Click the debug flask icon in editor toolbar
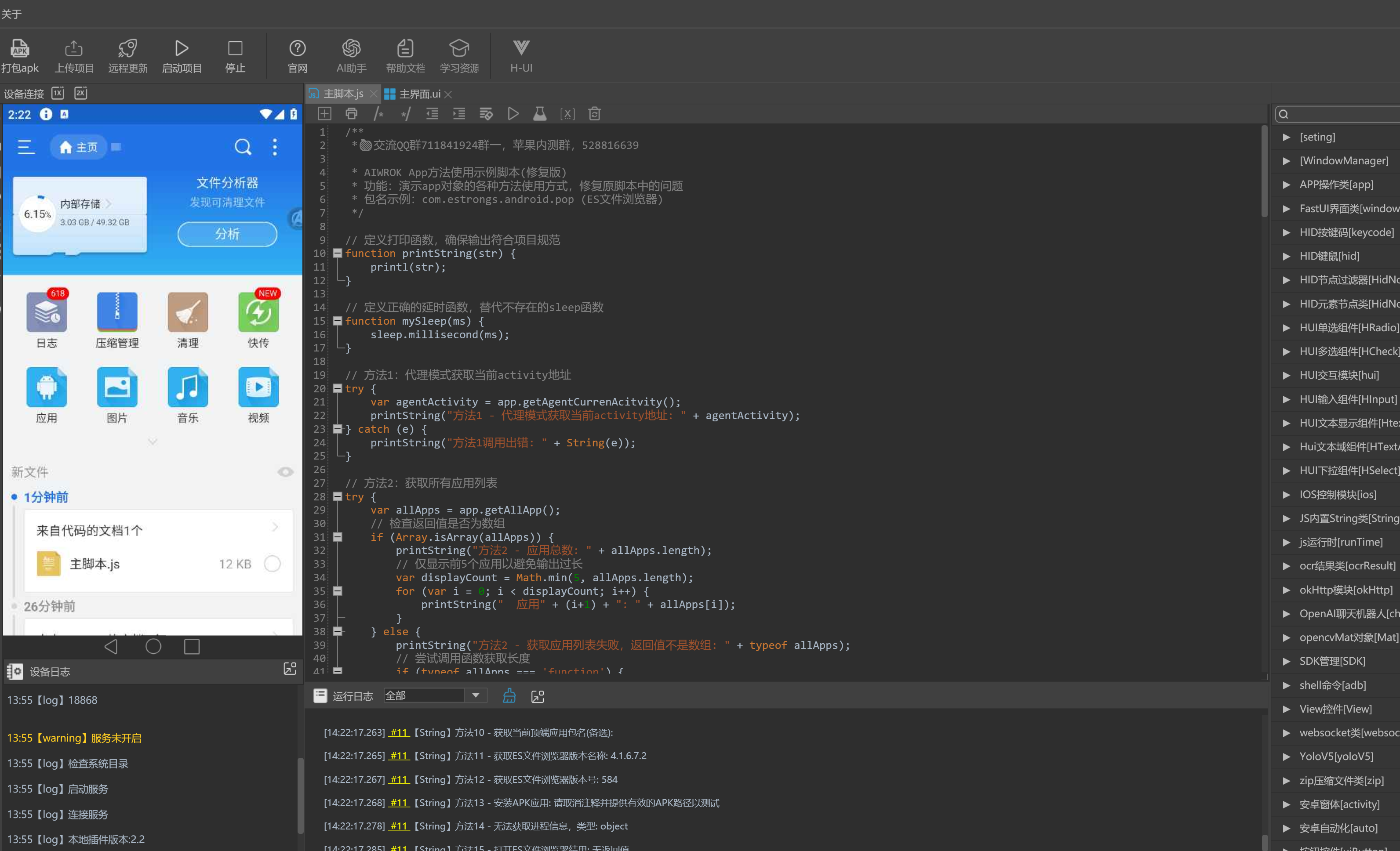 539,114
